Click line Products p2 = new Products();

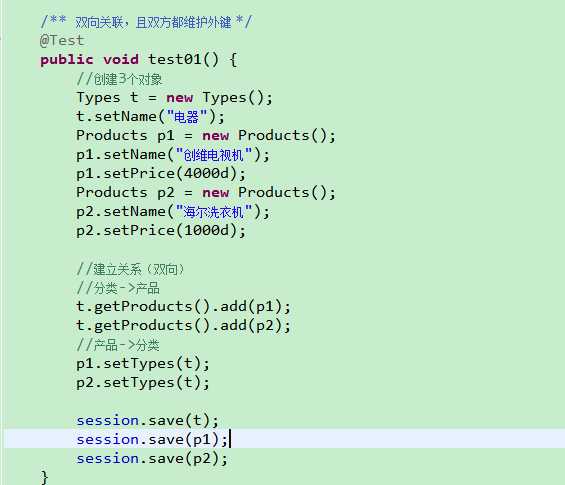point(206,193)
